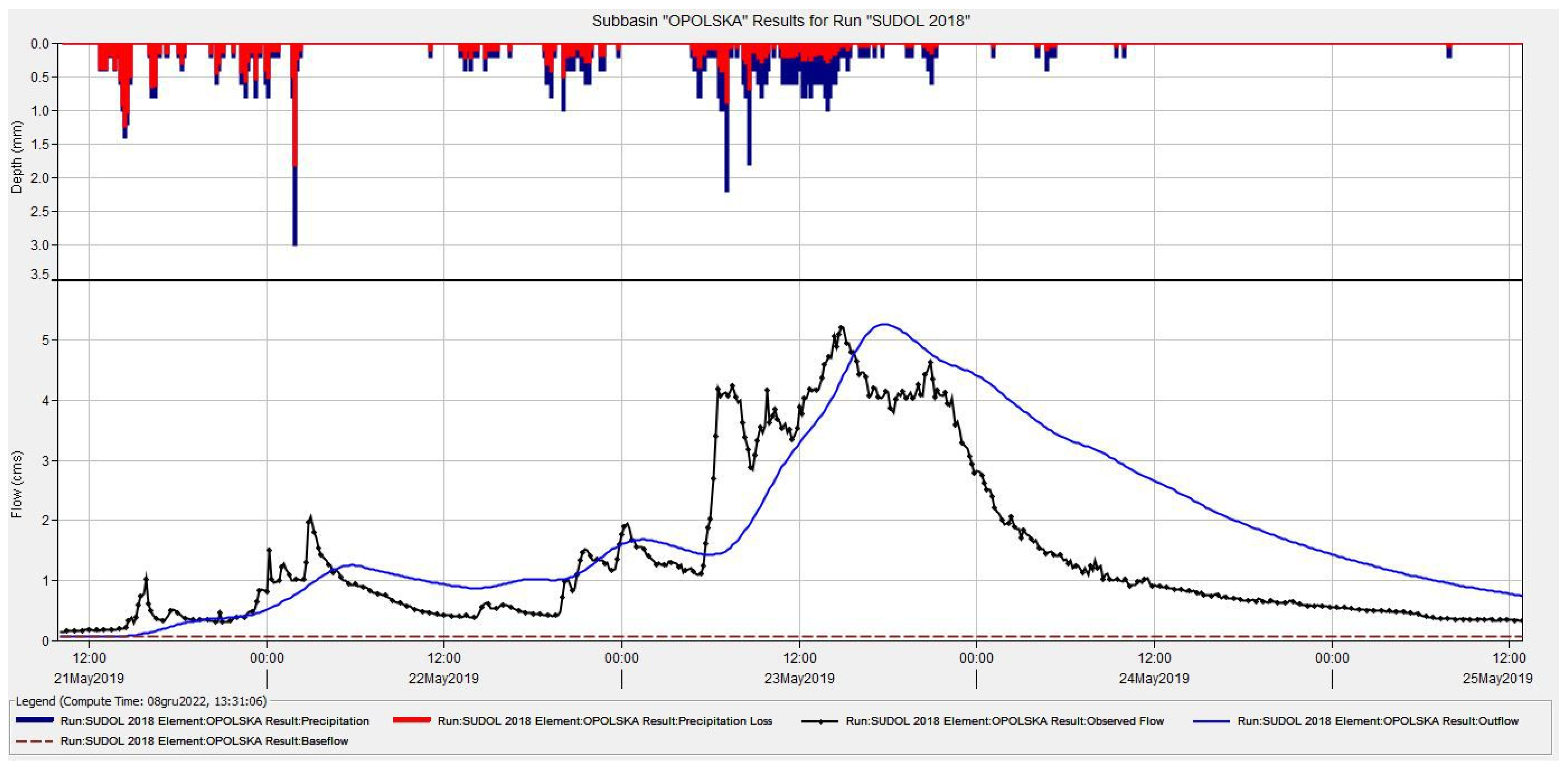The image size is (1568, 768).
Task: Click the 22May2019 date label
Action: coord(443,678)
